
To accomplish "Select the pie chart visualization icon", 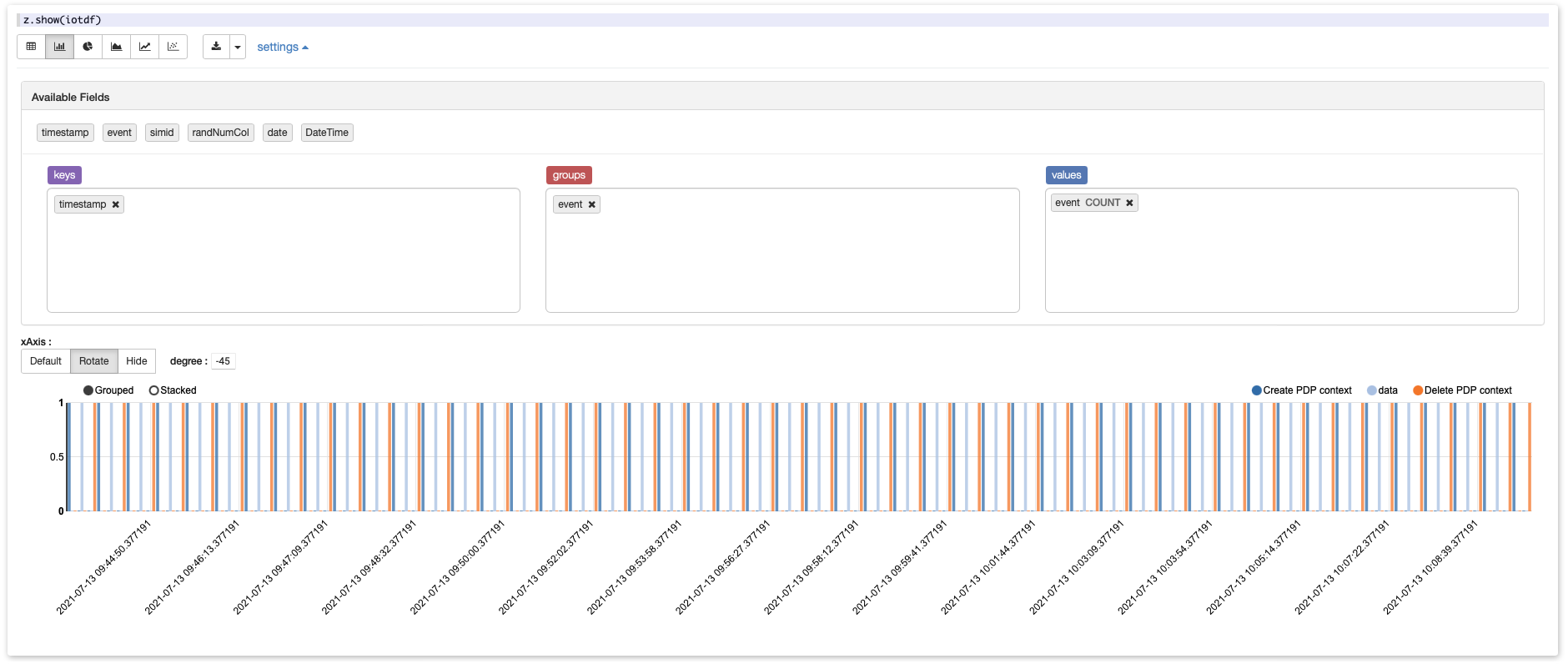I will (x=88, y=47).
